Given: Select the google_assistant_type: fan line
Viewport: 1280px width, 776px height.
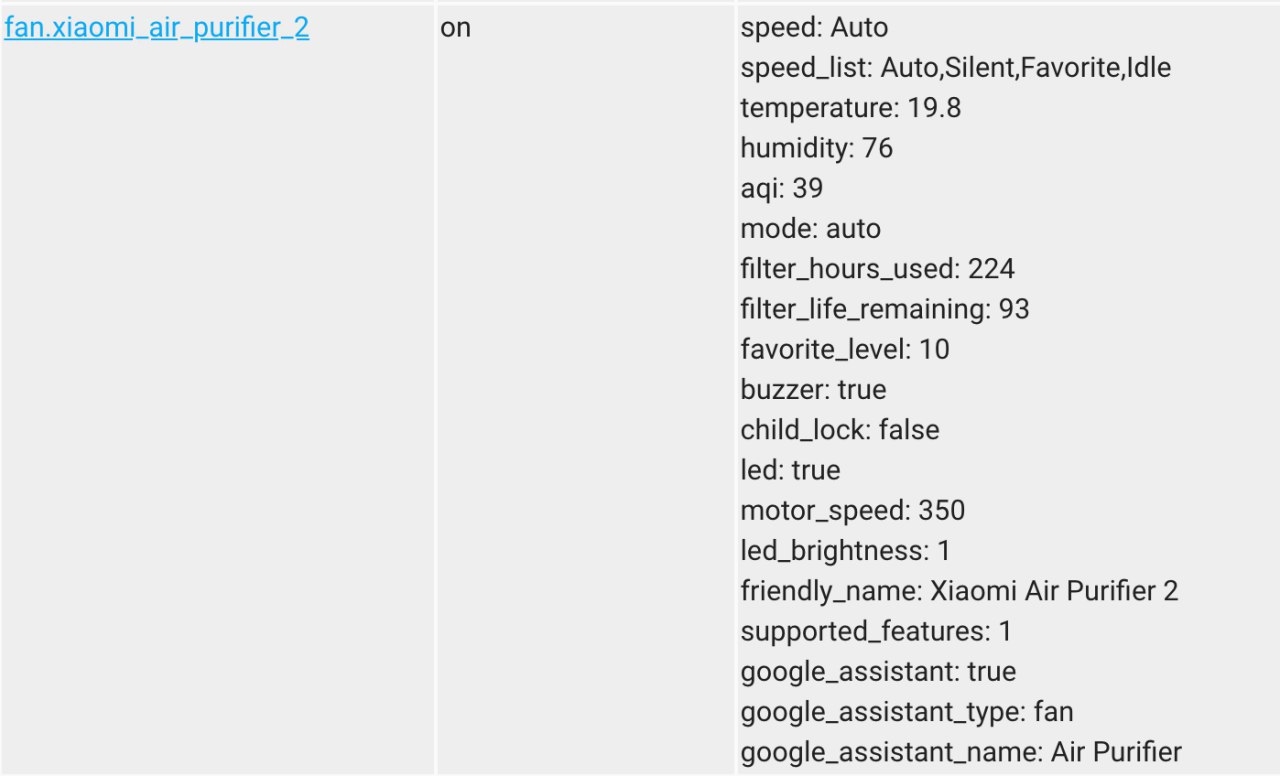Looking at the screenshot, I should 907,711.
